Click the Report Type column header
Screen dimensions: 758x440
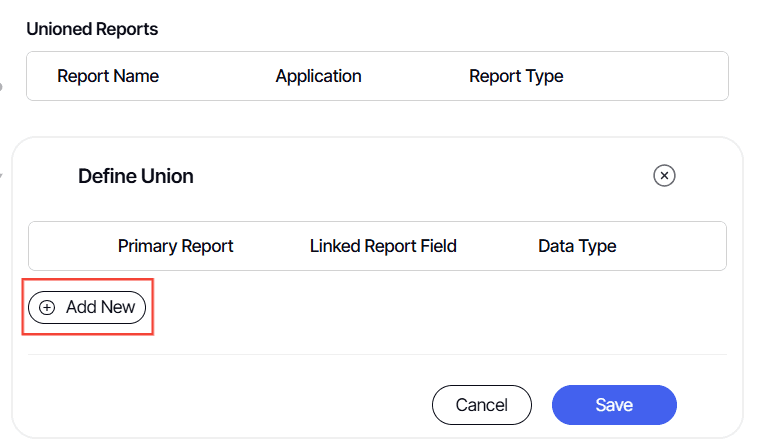[516, 76]
